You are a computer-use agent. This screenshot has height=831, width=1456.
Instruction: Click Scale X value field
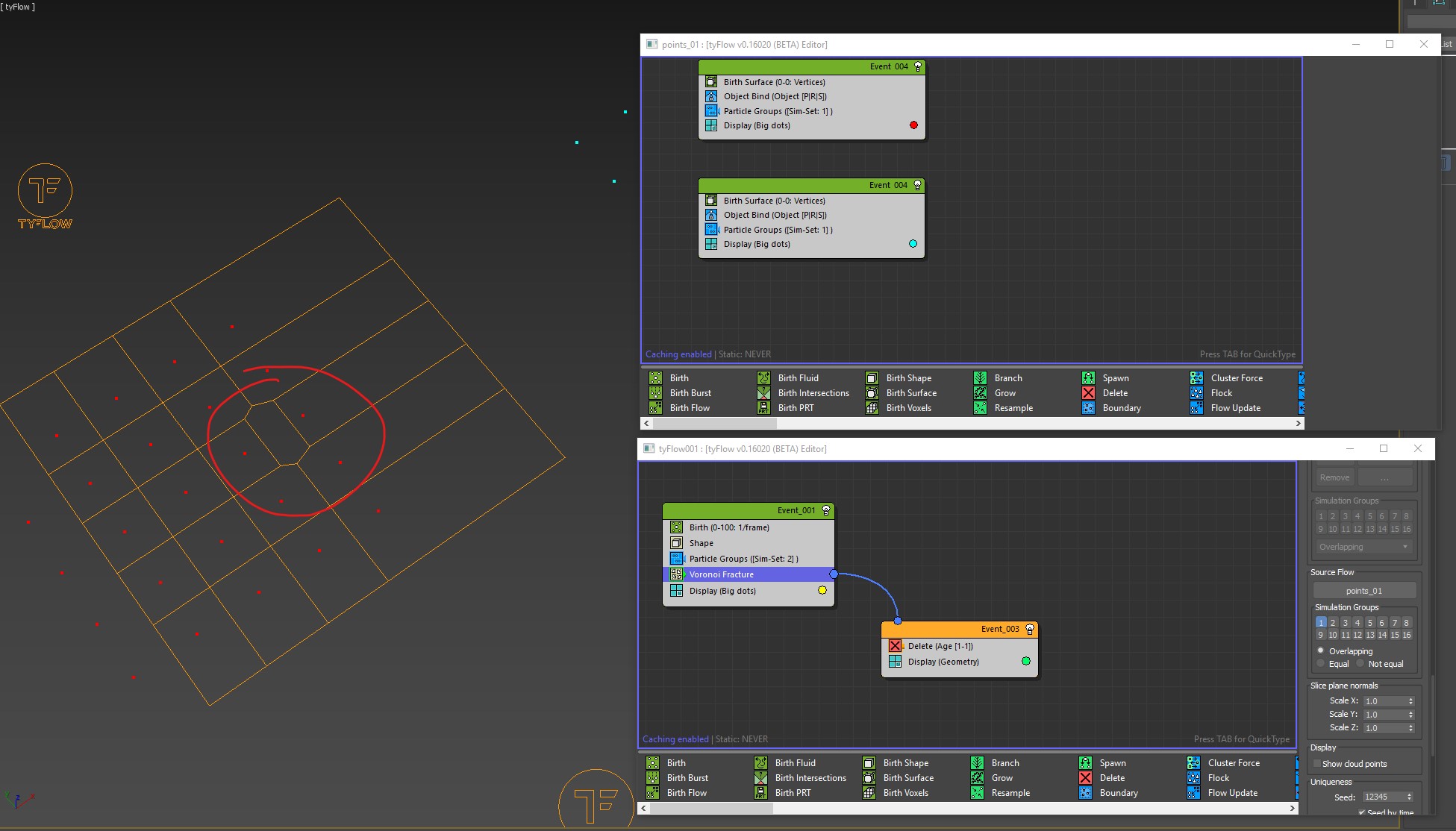tap(1384, 701)
